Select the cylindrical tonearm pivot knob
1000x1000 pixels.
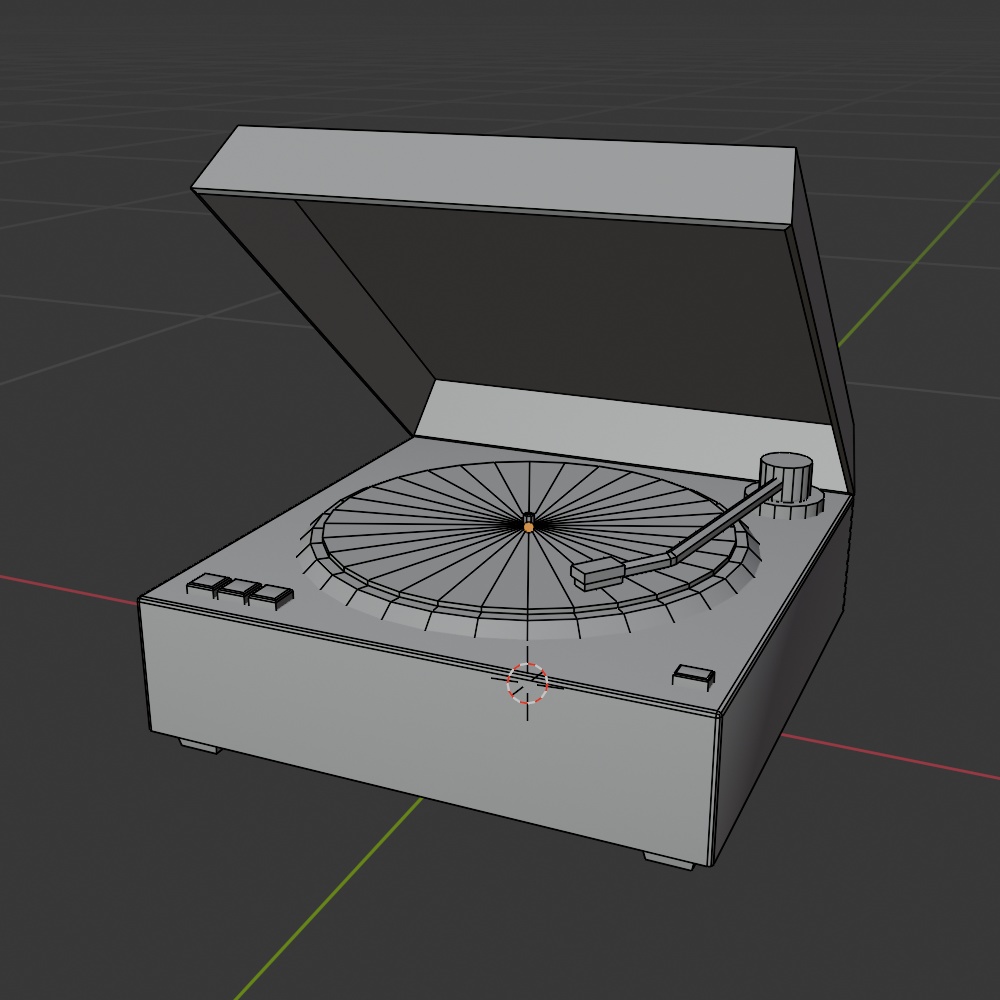(785, 472)
